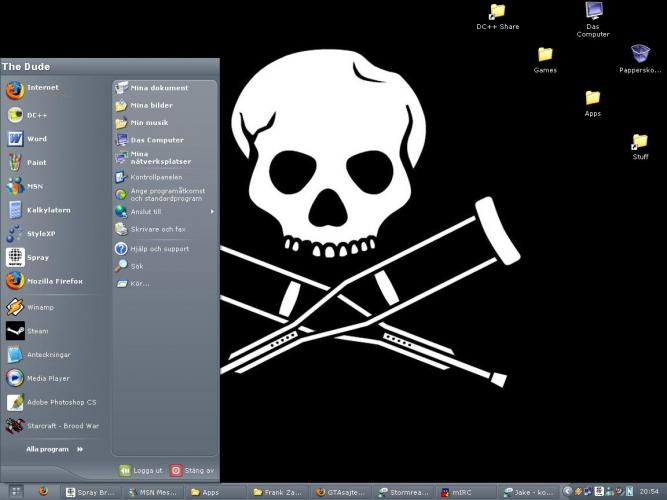Screen dimensions: 667x500
Task: Click the start button on the taskbar
Action: 16,492
